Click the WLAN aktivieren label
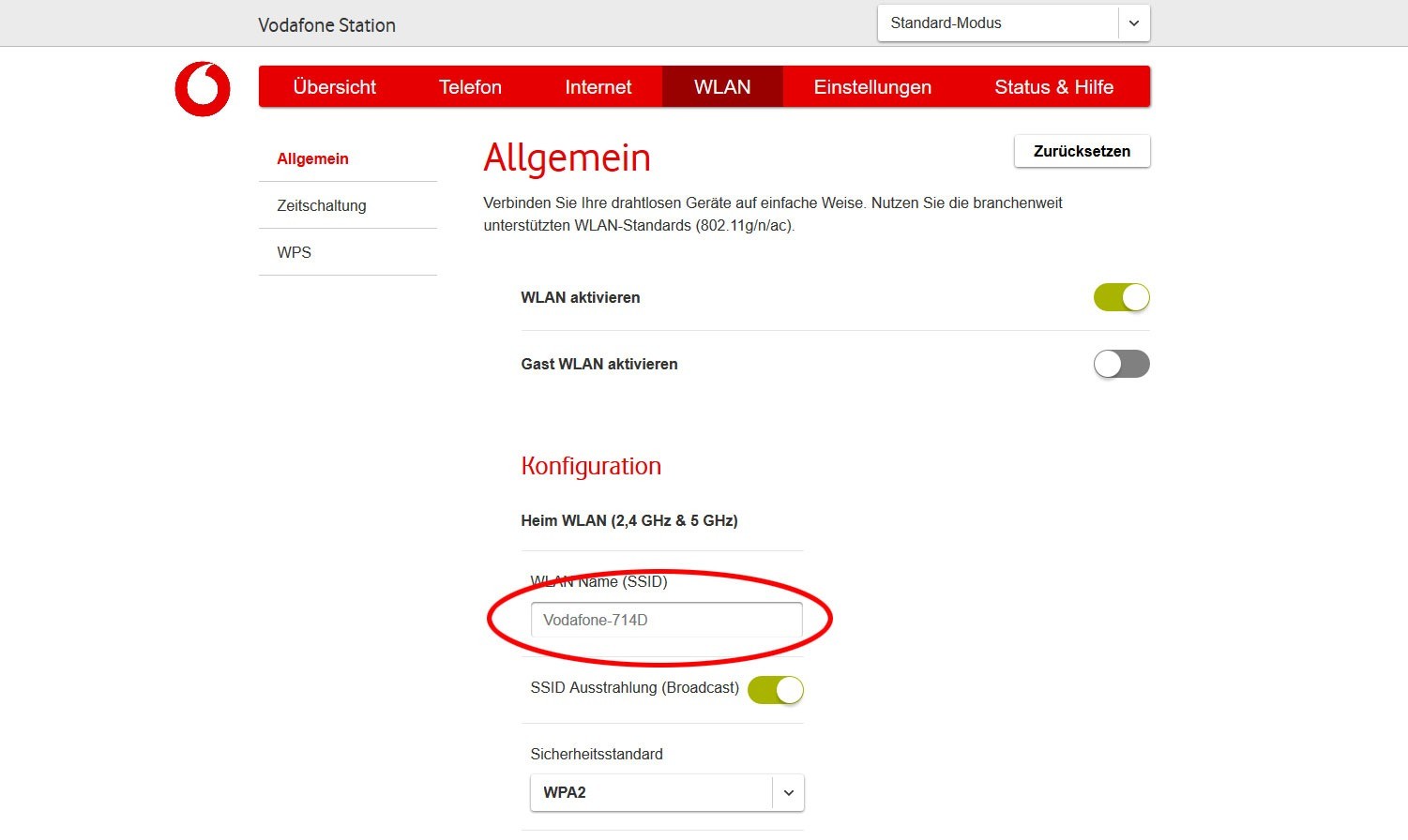The height and width of the screenshot is (840, 1408). click(x=581, y=297)
